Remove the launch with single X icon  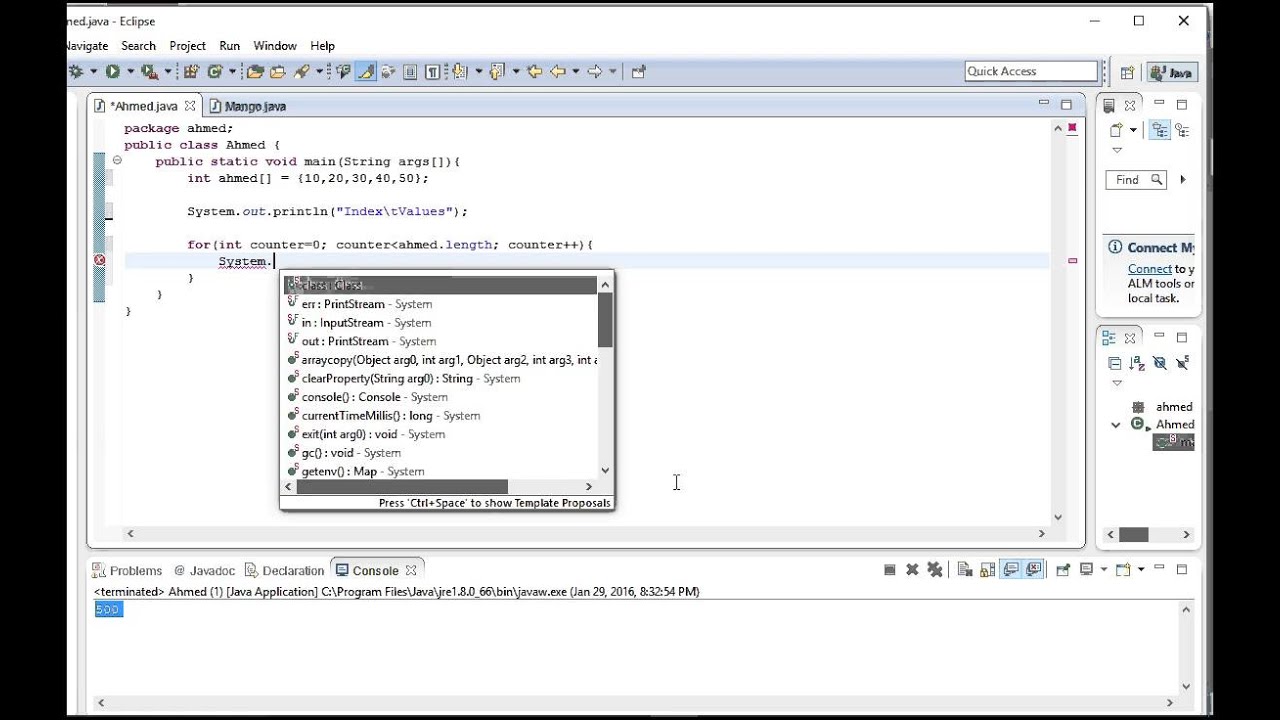point(912,570)
